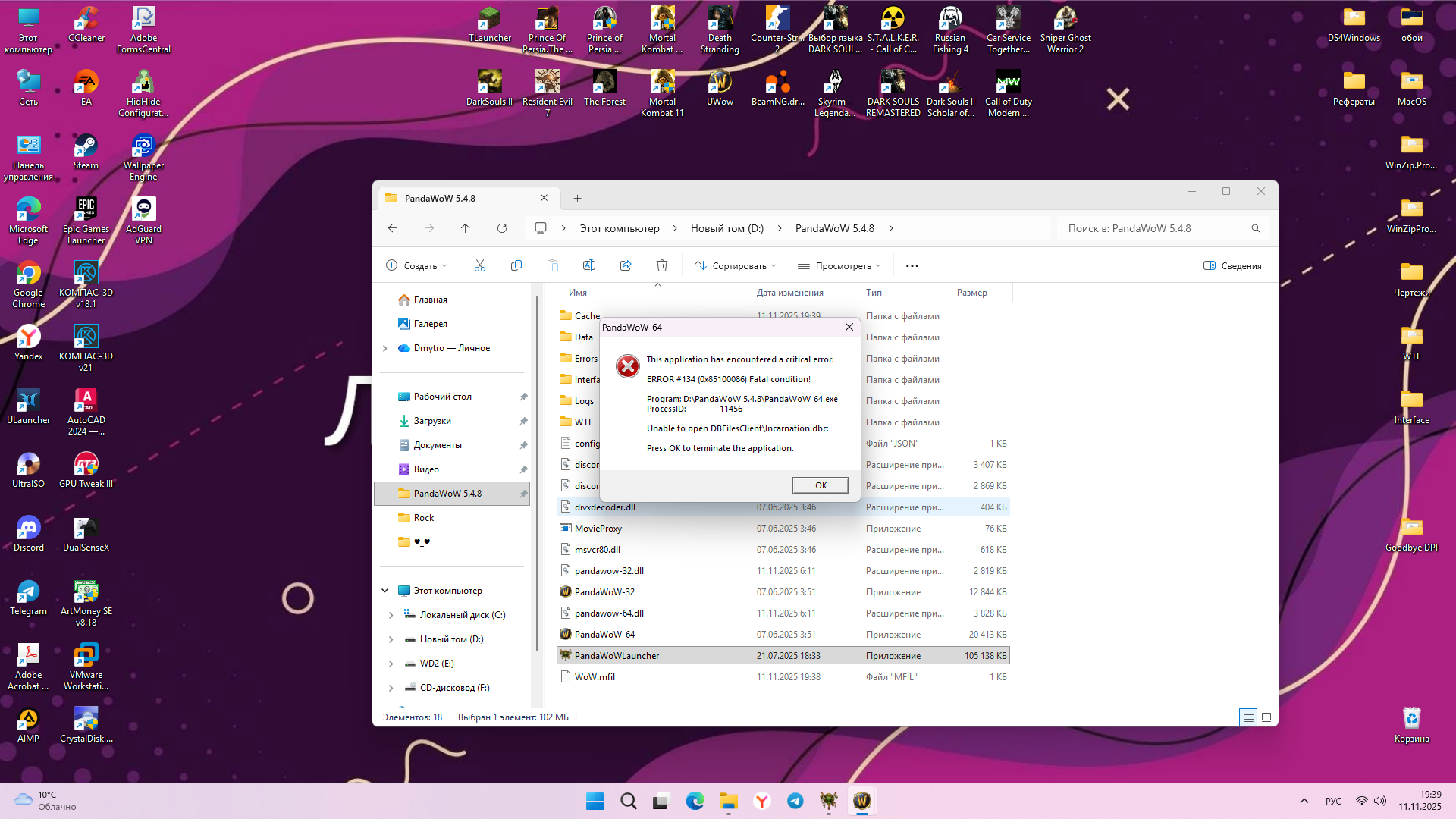
Task: Click OK in the PandaWoW-64 error dialog
Action: [x=820, y=485]
